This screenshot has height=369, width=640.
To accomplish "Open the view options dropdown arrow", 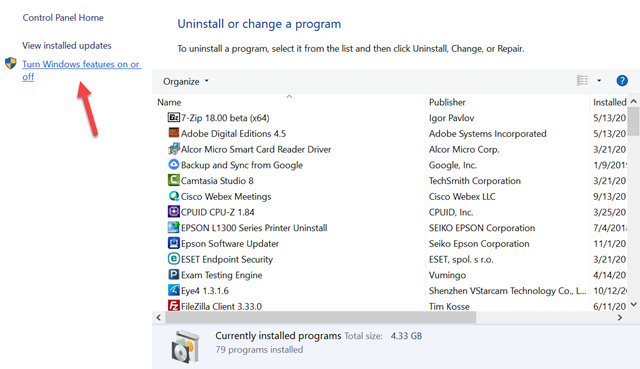I will [x=599, y=81].
